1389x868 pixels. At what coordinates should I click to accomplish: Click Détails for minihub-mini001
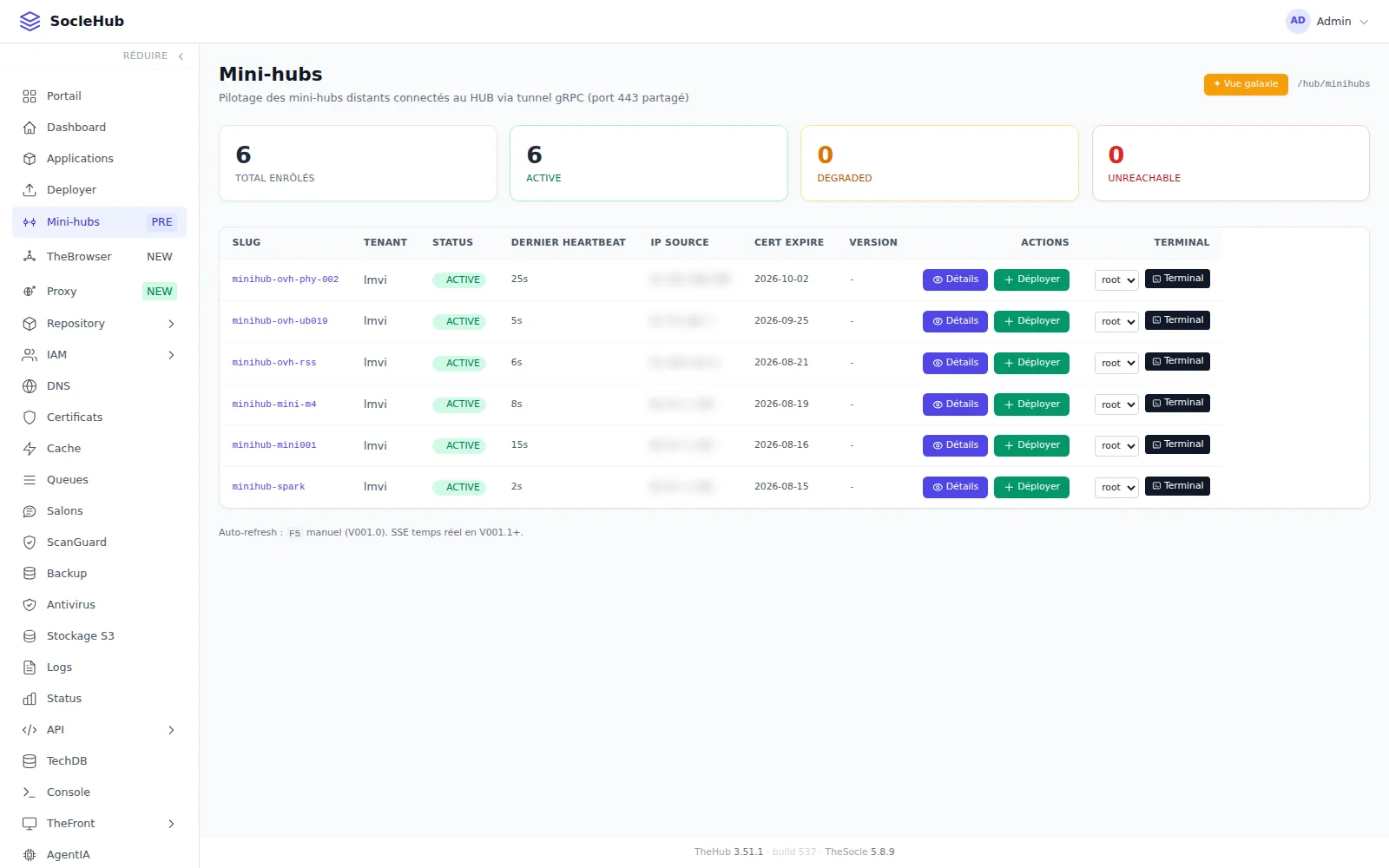click(955, 445)
